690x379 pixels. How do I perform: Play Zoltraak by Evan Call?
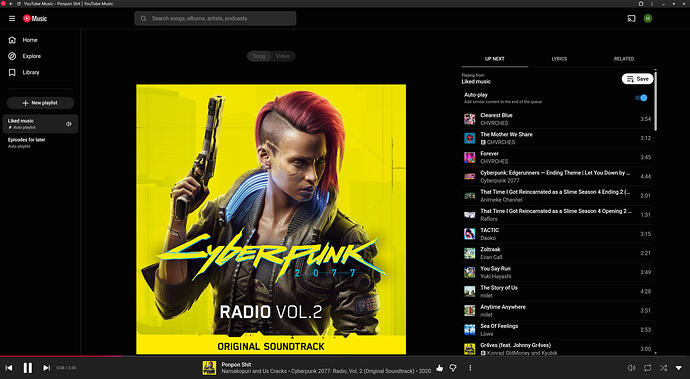click(x=558, y=253)
